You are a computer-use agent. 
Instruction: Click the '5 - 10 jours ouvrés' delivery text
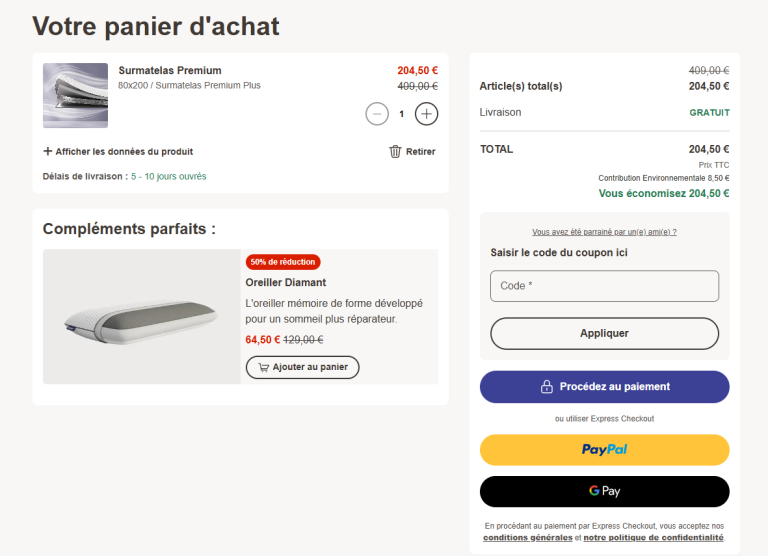point(168,176)
